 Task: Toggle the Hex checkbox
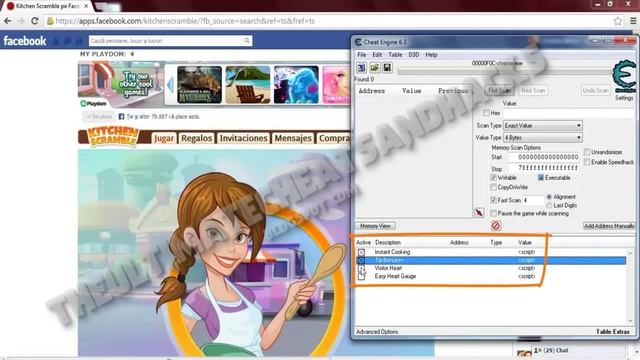pos(486,113)
